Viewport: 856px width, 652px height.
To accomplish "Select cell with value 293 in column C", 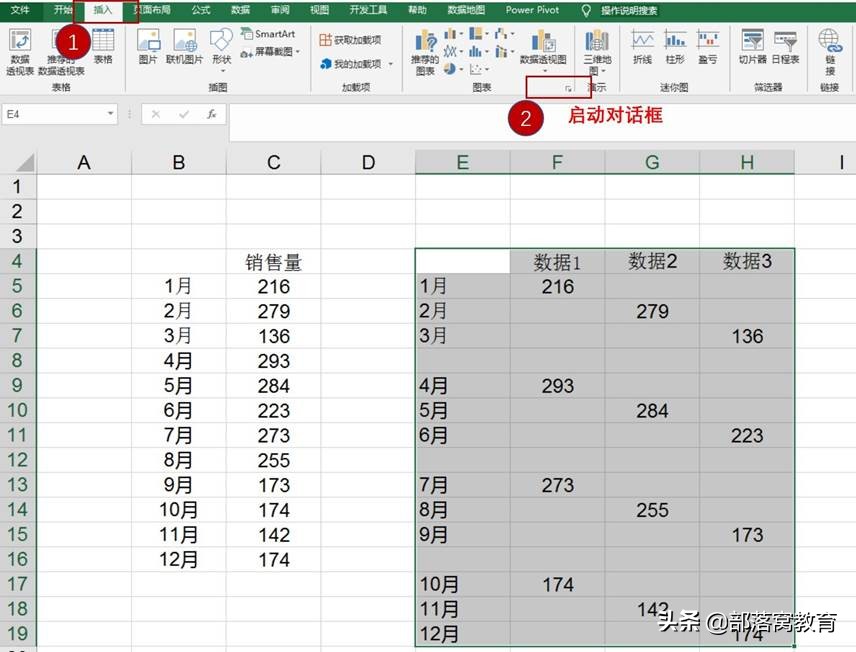I will (274, 361).
